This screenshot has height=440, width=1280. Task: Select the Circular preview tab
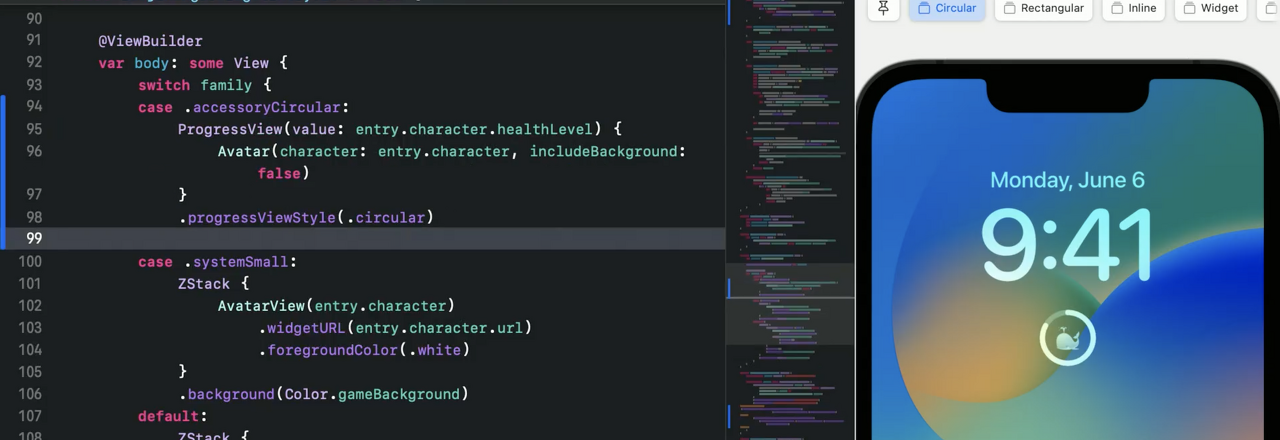(x=946, y=8)
